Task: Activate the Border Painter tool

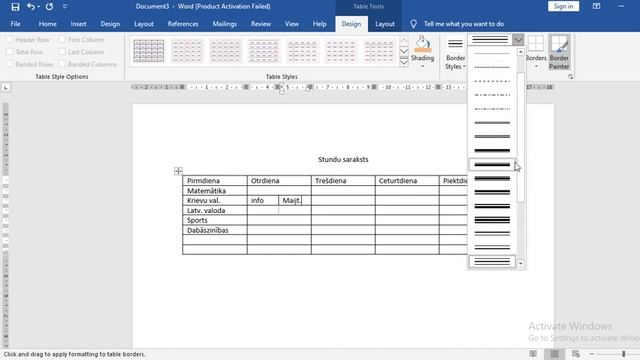Action: click(559, 52)
